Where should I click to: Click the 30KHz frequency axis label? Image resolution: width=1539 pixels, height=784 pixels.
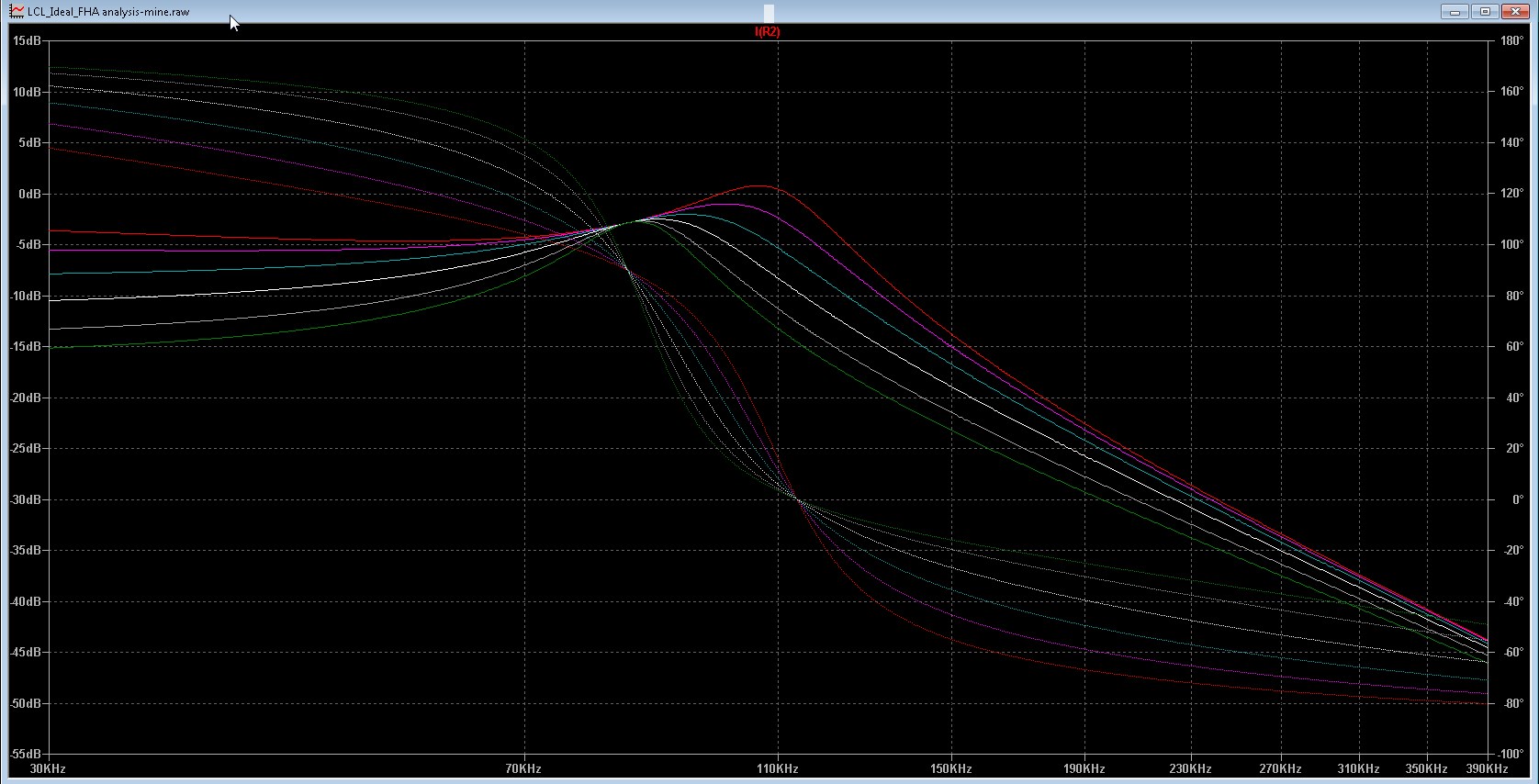[49, 769]
